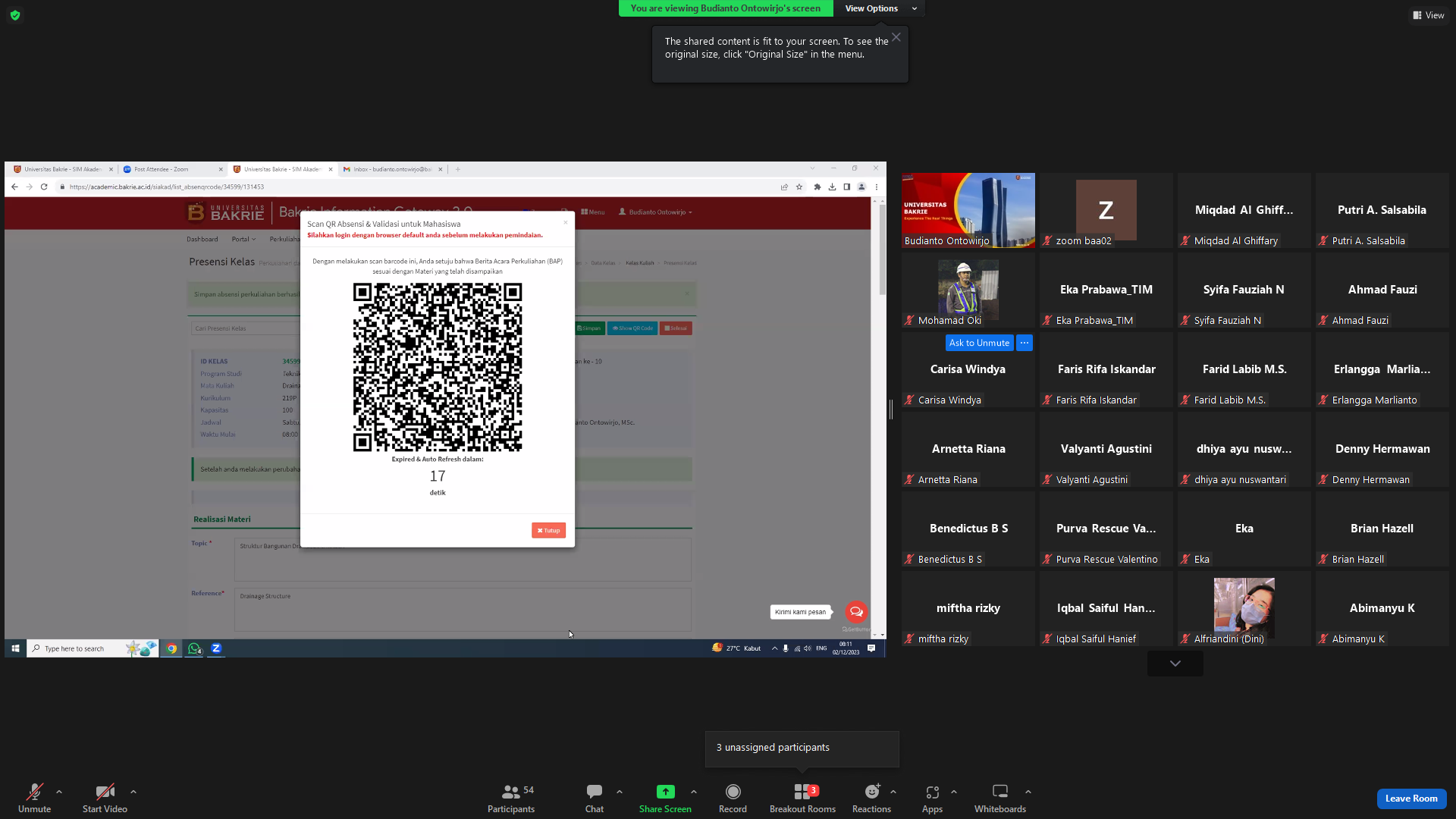Select Mohamad Oki's video thumbnail
This screenshot has width=1456, height=819.
click(968, 290)
